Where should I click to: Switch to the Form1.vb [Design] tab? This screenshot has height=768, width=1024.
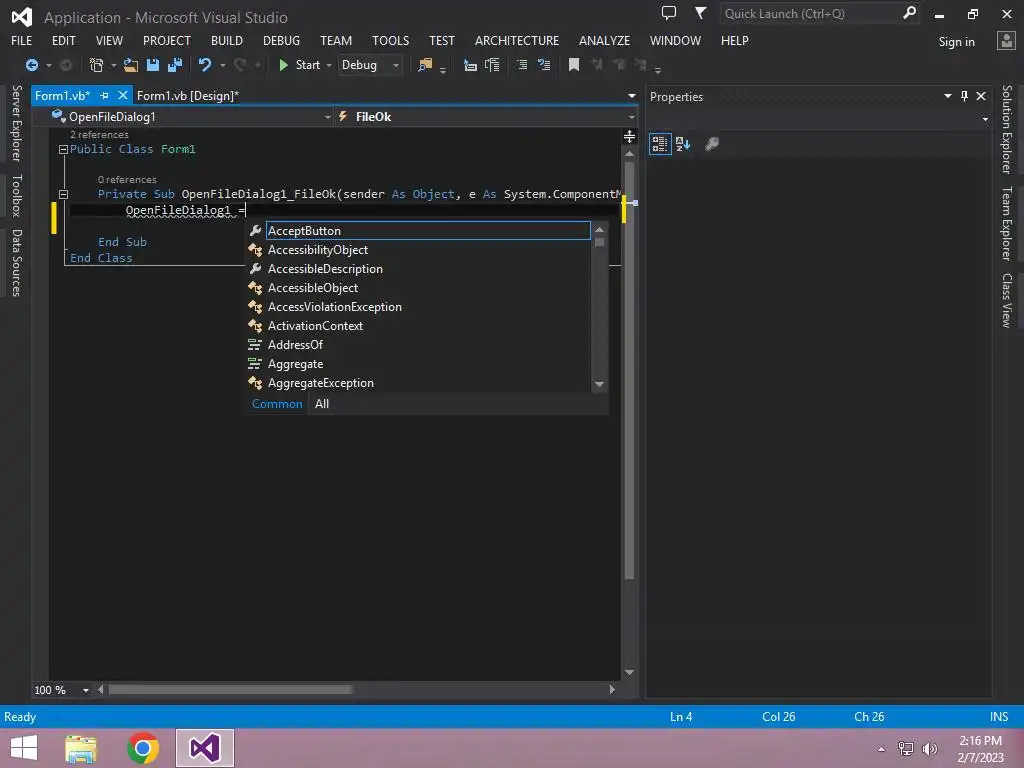(187, 95)
